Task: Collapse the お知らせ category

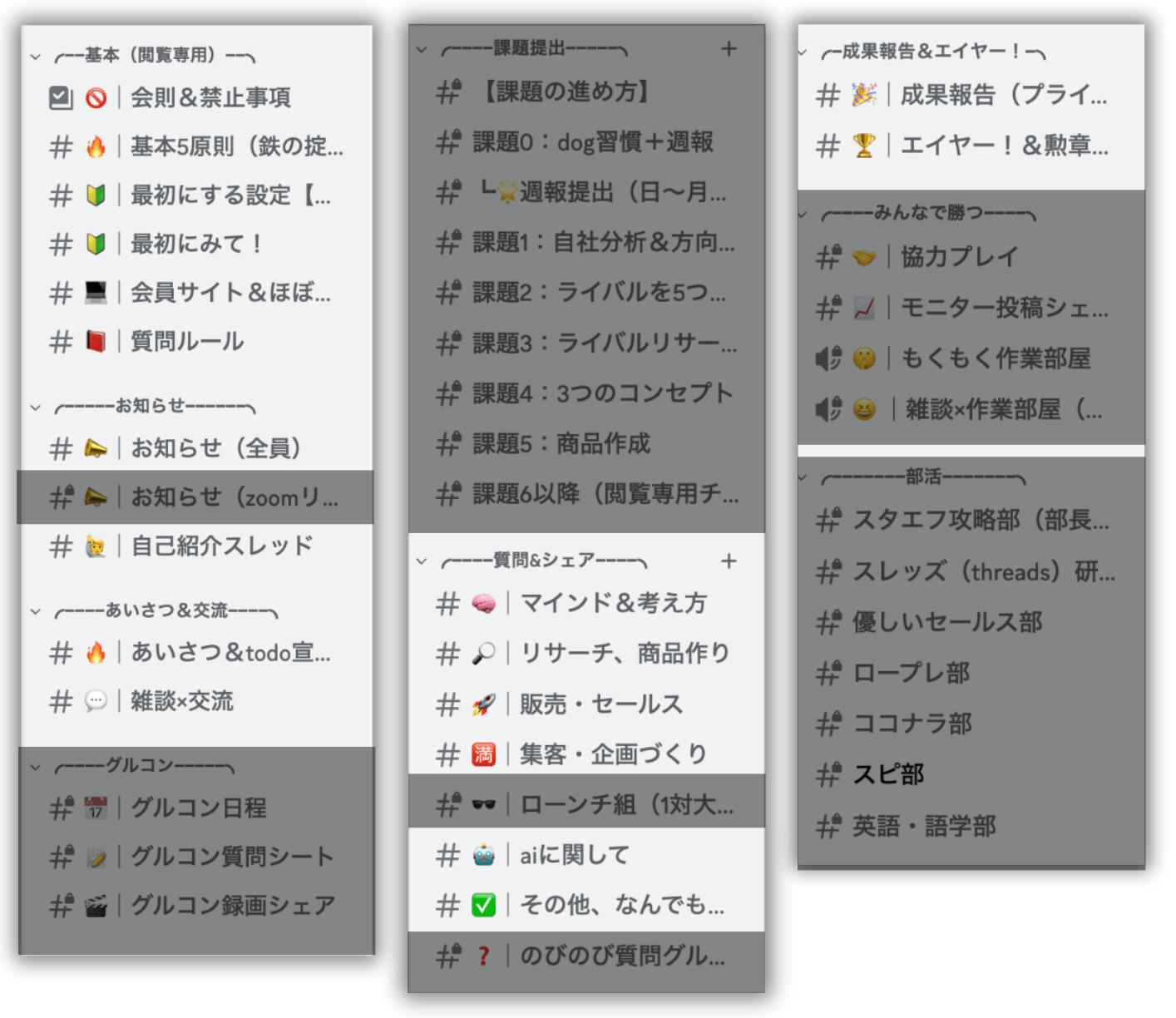Action: [x=36, y=408]
